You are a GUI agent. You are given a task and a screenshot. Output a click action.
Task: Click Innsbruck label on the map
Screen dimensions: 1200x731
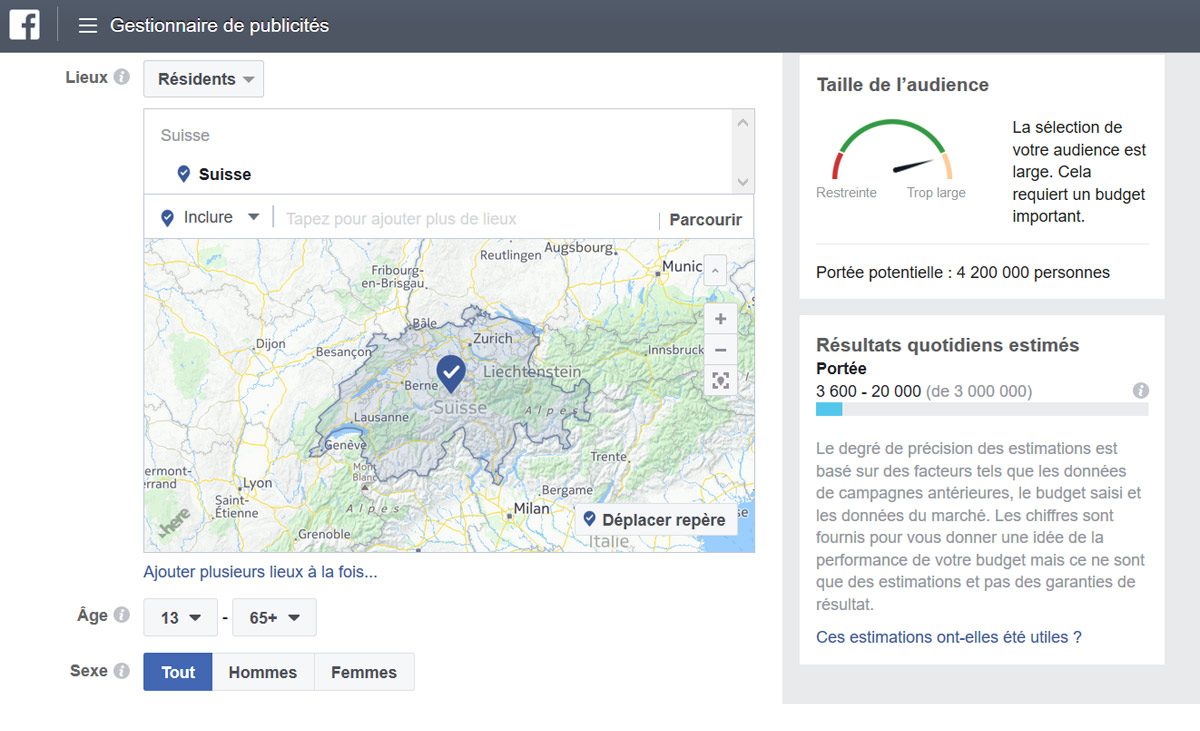tap(676, 350)
